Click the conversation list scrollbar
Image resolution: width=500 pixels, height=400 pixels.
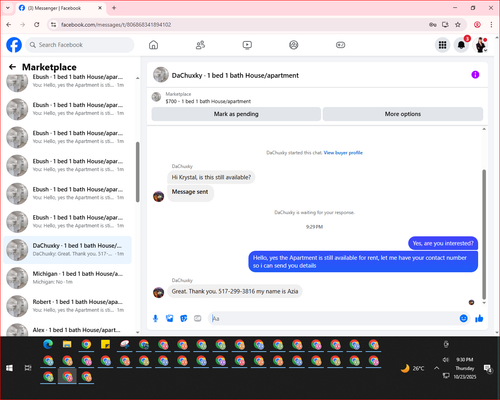coord(137,172)
